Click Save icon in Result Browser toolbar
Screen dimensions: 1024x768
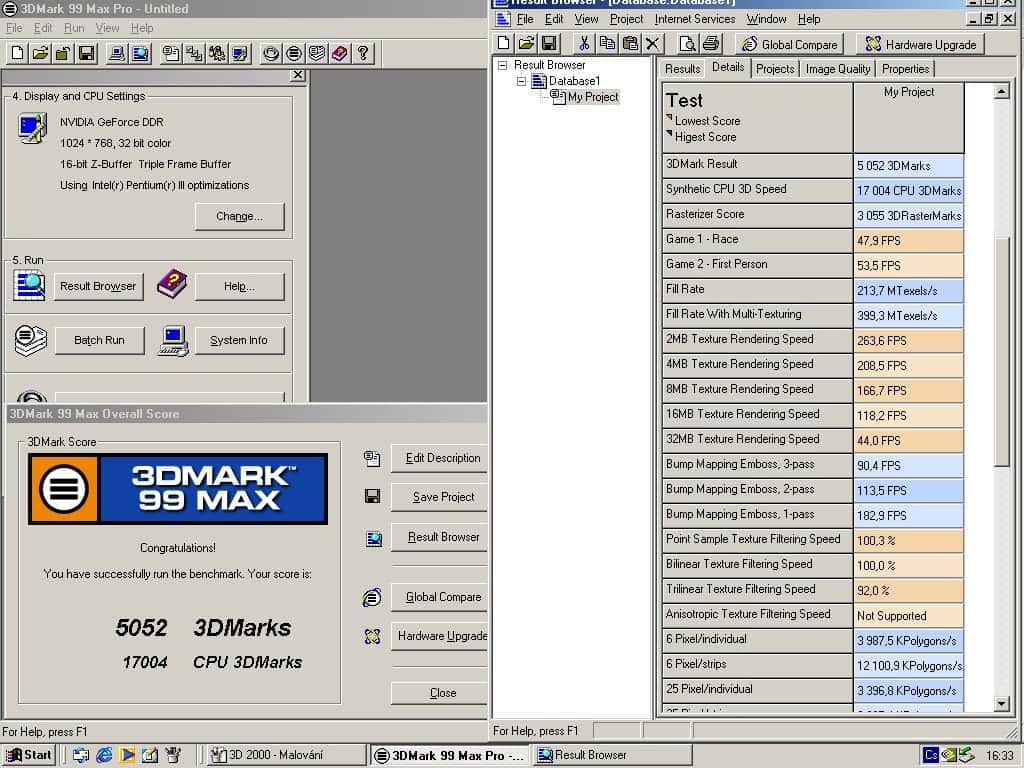coord(549,44)
